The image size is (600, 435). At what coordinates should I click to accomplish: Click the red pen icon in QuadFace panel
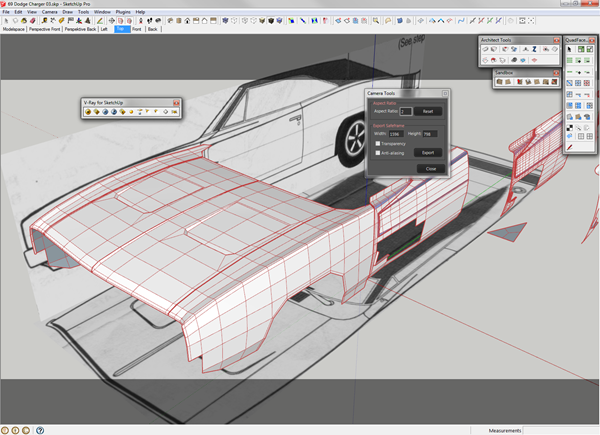pyautogui.click(x=570, y=146)
